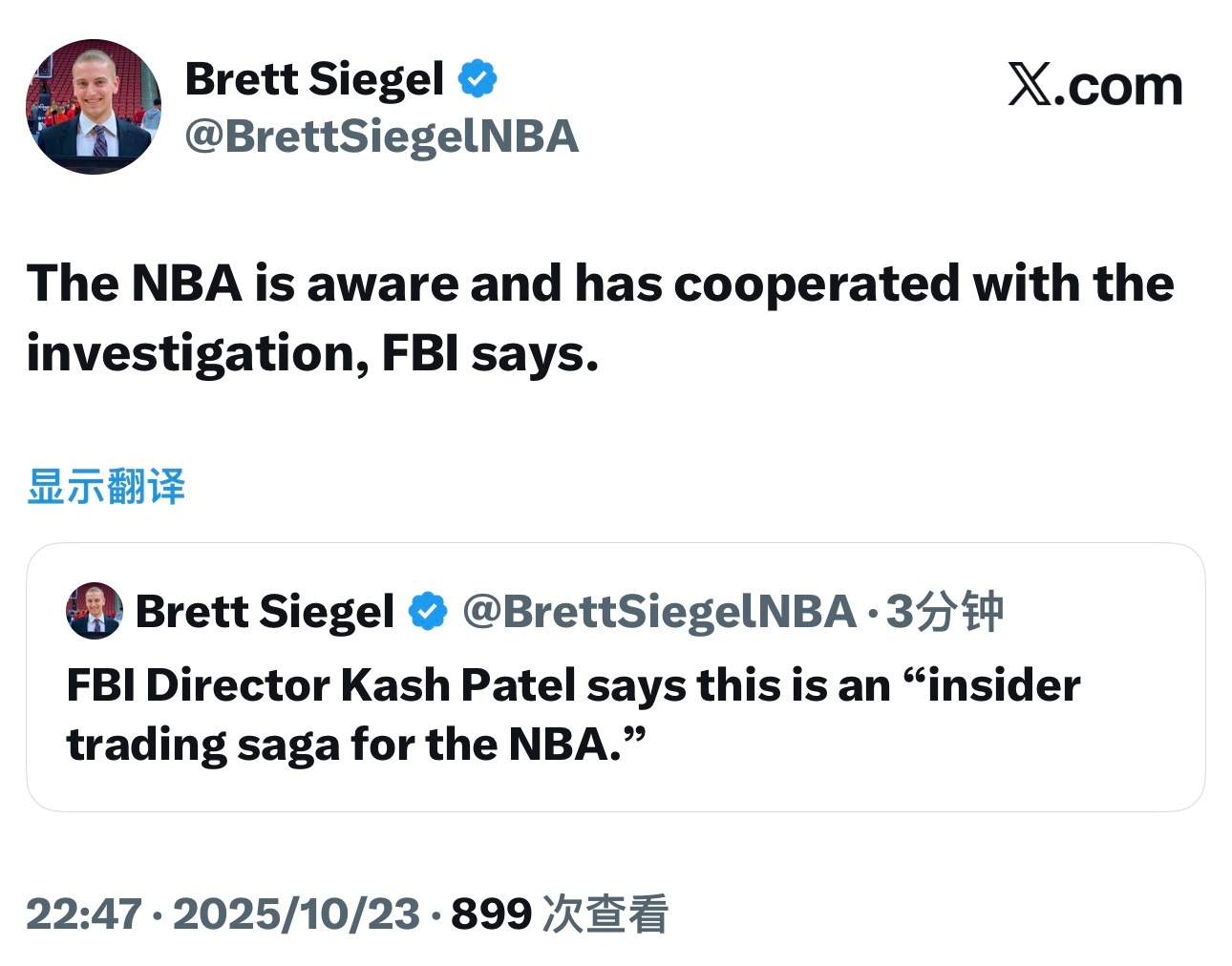The image size is (1232, 966).
Task: Click Brett Siegel name in quoted tweet
Action: (x=265, y=611)
